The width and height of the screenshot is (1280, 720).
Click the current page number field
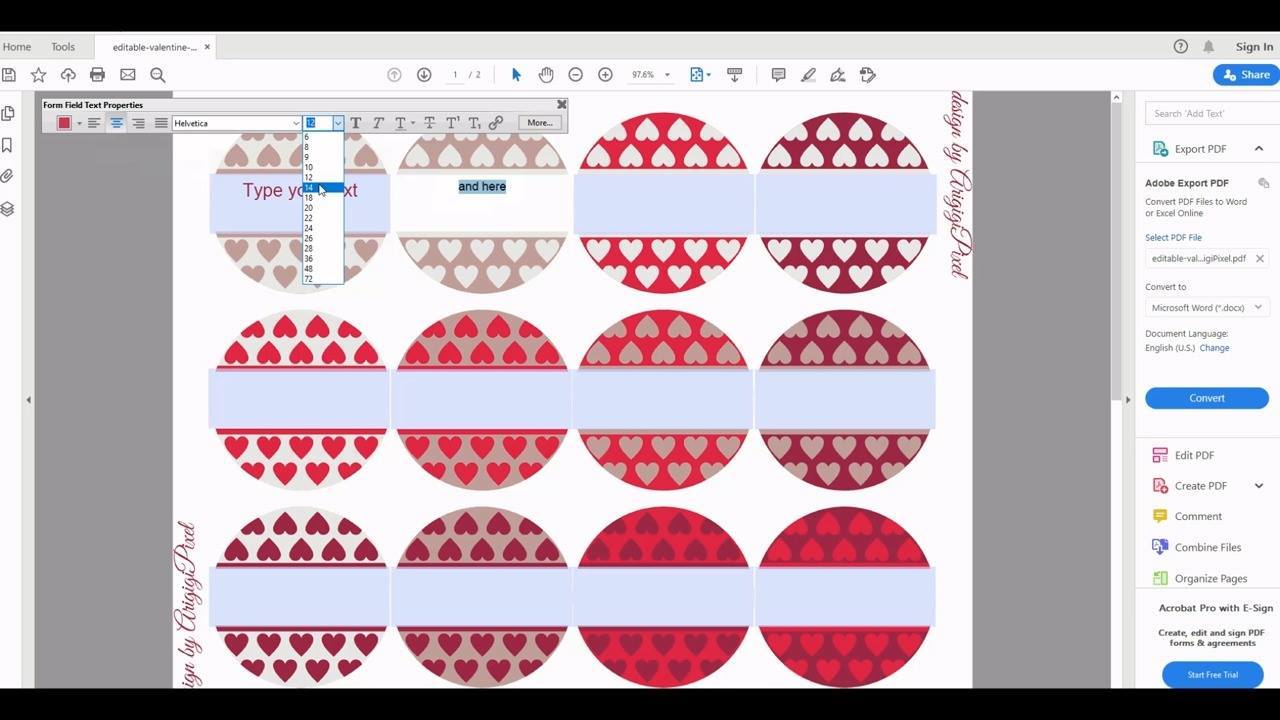tap(456, 75)
